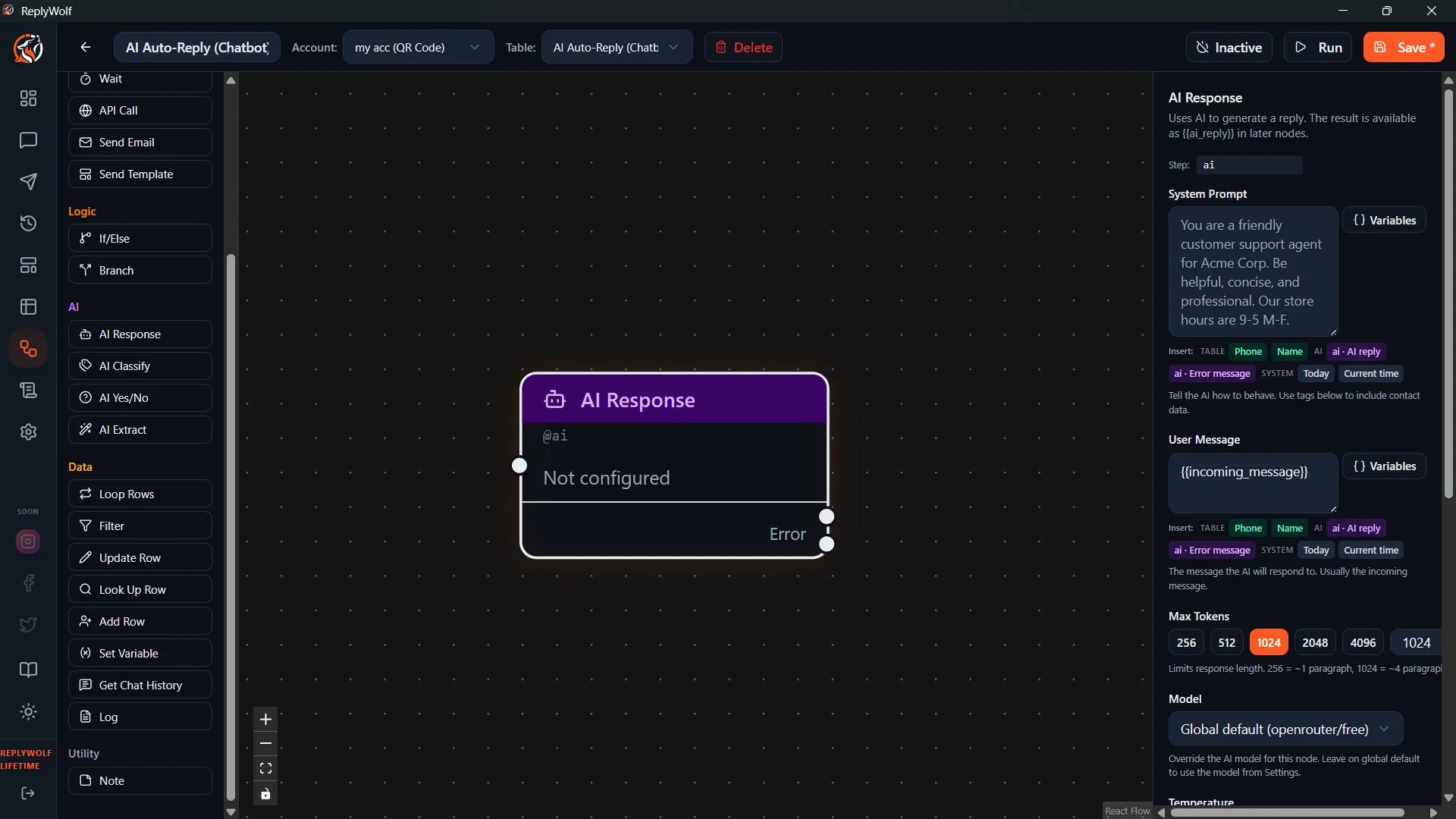Select 512 max tokens

click(1226, 642)
